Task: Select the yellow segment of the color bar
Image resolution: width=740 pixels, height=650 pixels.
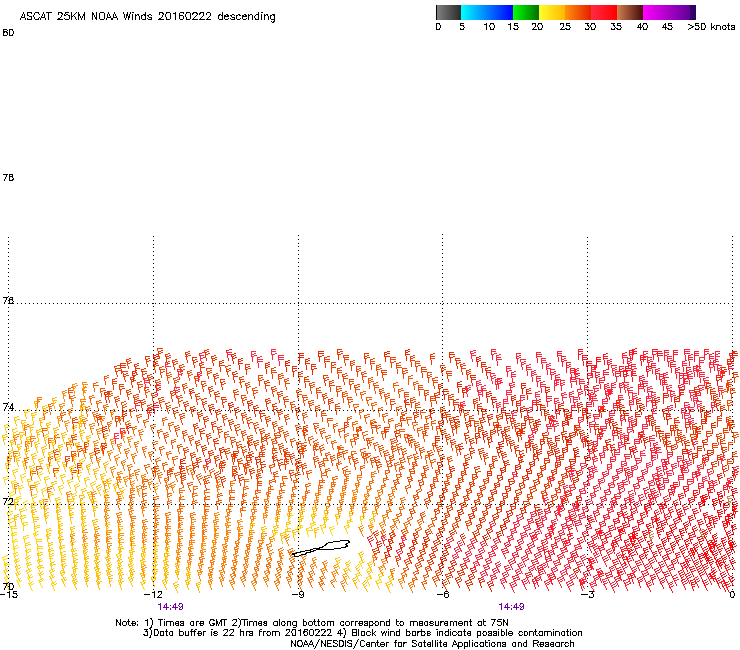Action: [552, 12]
